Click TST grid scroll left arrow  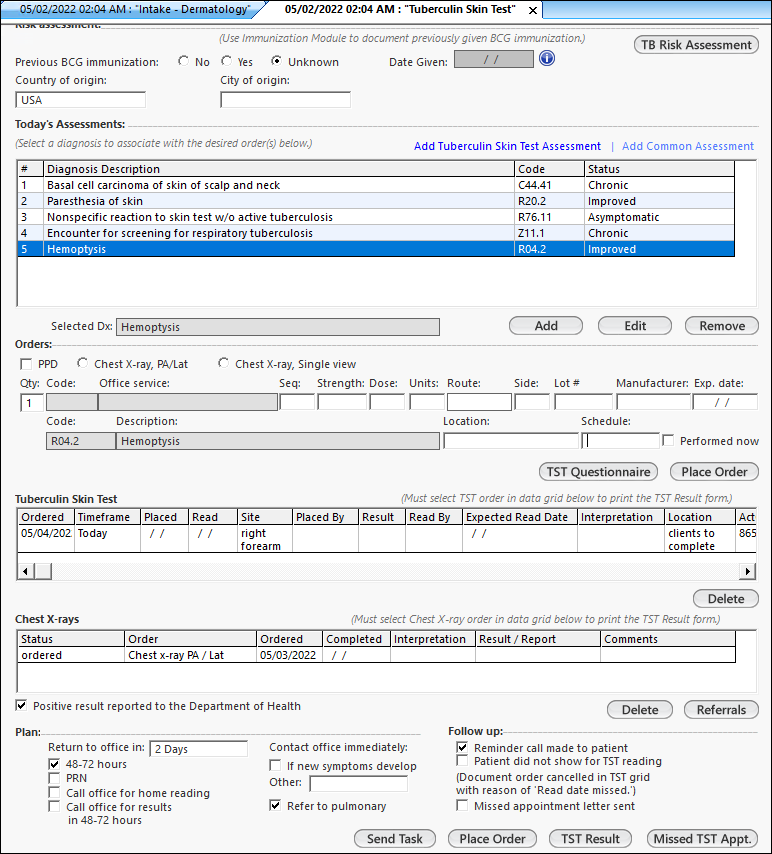25,571
